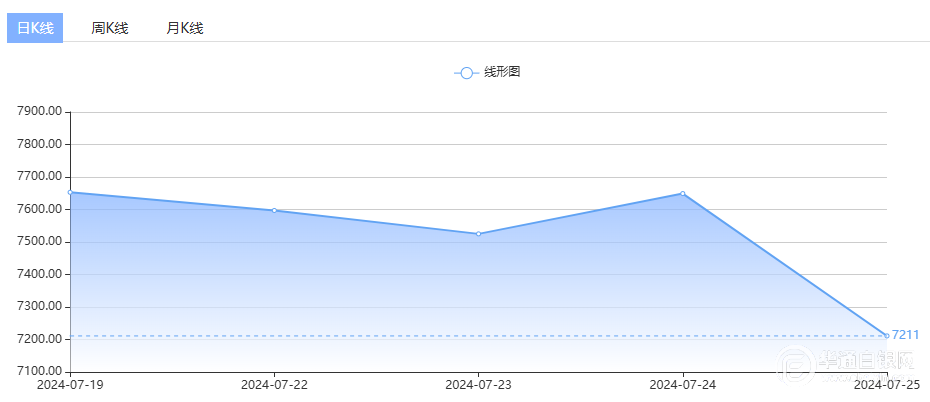The height and width of the screenshot is (402, 930).
Task: Click the lowest mid-chart point on 2024-07-23
Action: click(x=479, y=234)
